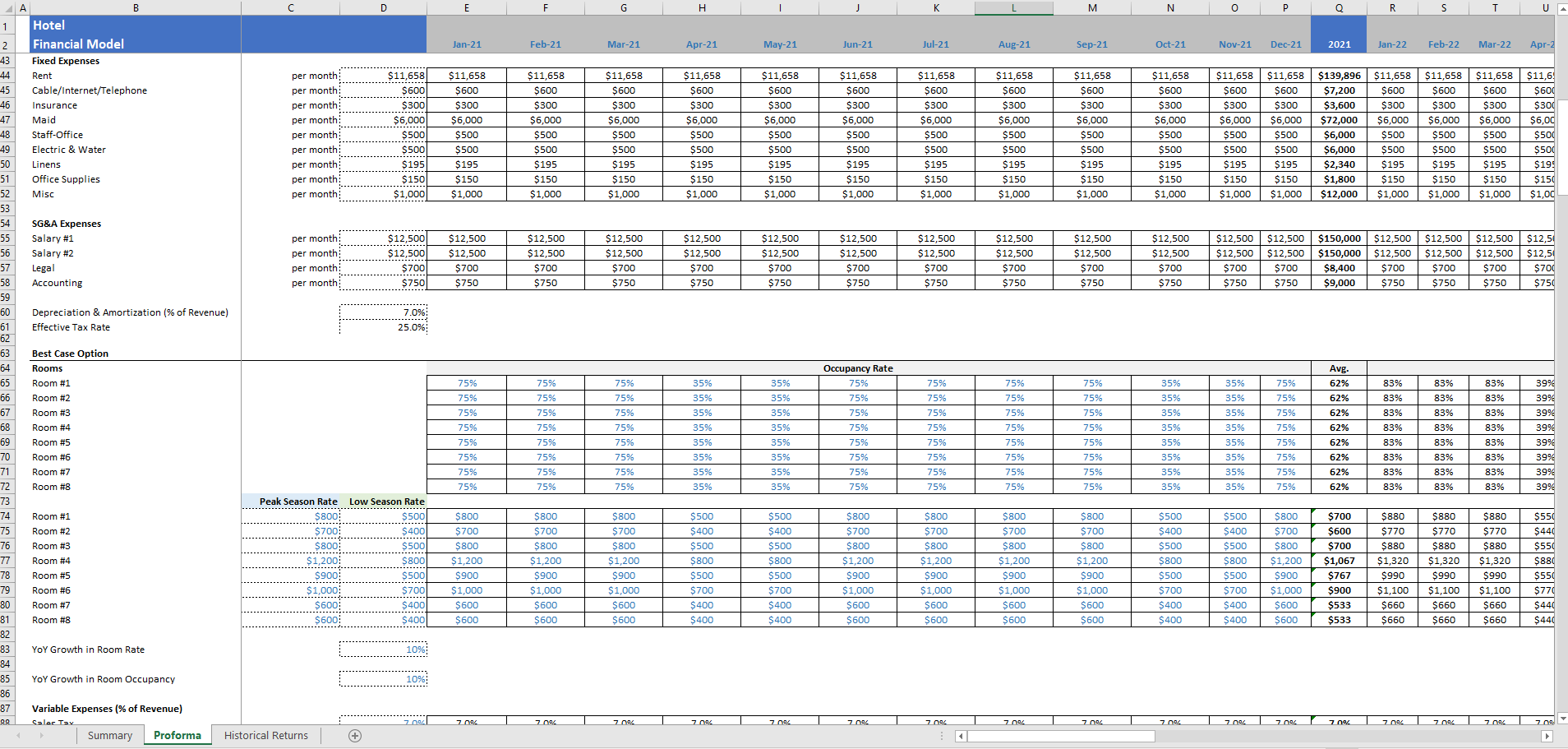Select Room #4 average rate $1,067
The height and width of the screenshot is (749, 1568).
1339,561
